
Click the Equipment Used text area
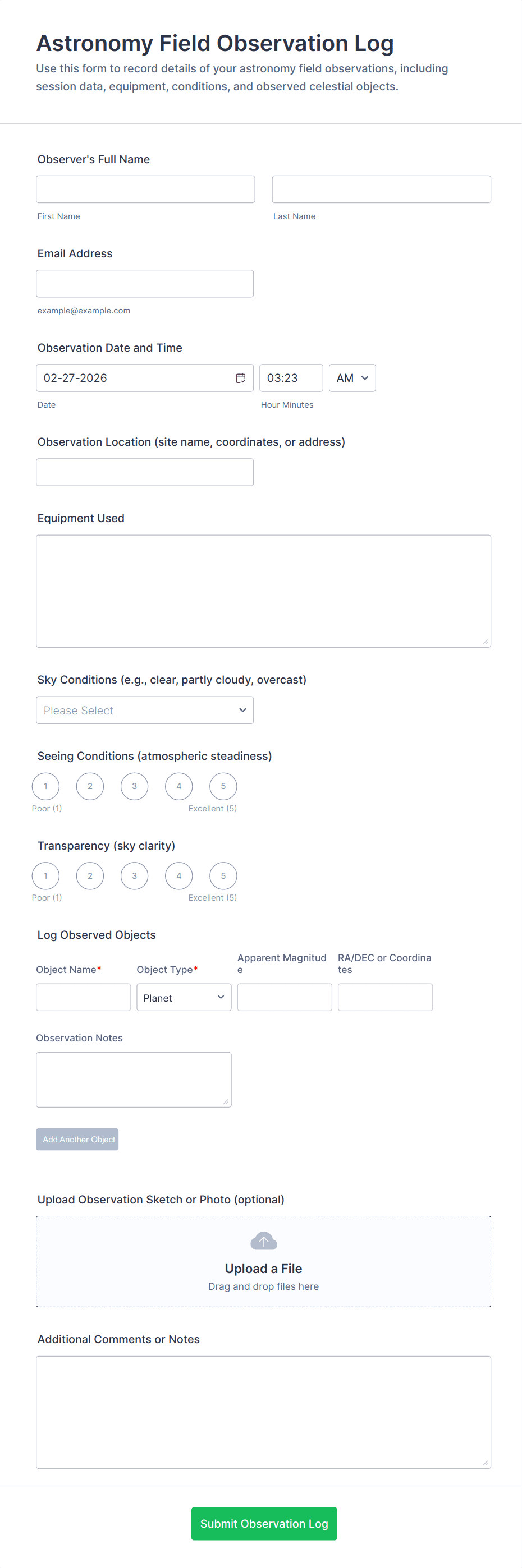click(x=263, y=591)
